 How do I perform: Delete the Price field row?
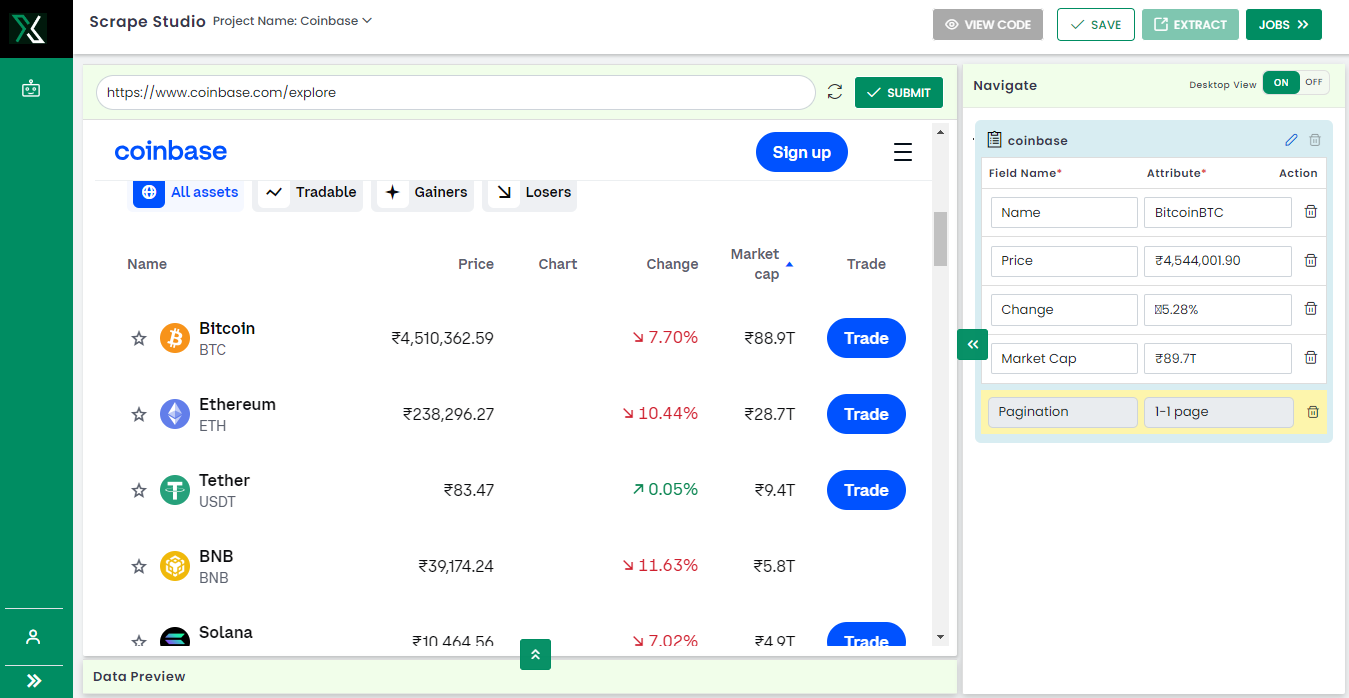pos(1311,260)
